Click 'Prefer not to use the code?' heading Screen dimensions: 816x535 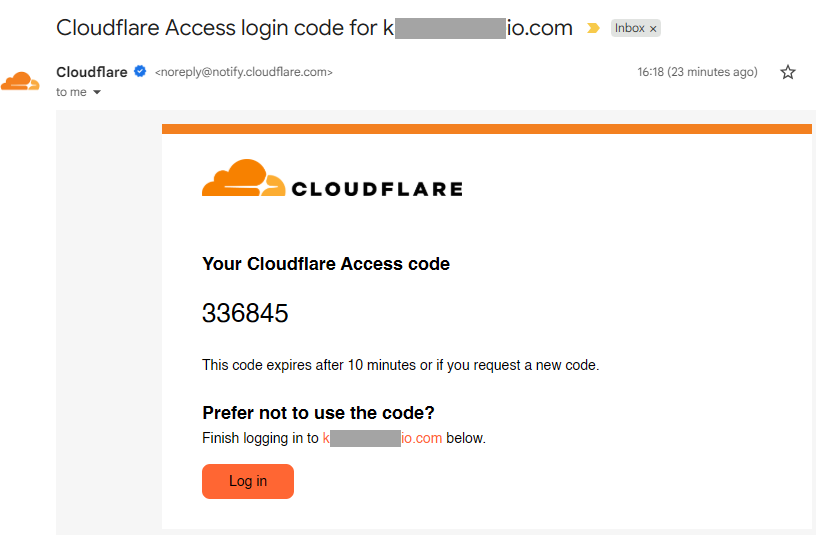[x=318, y=413]
